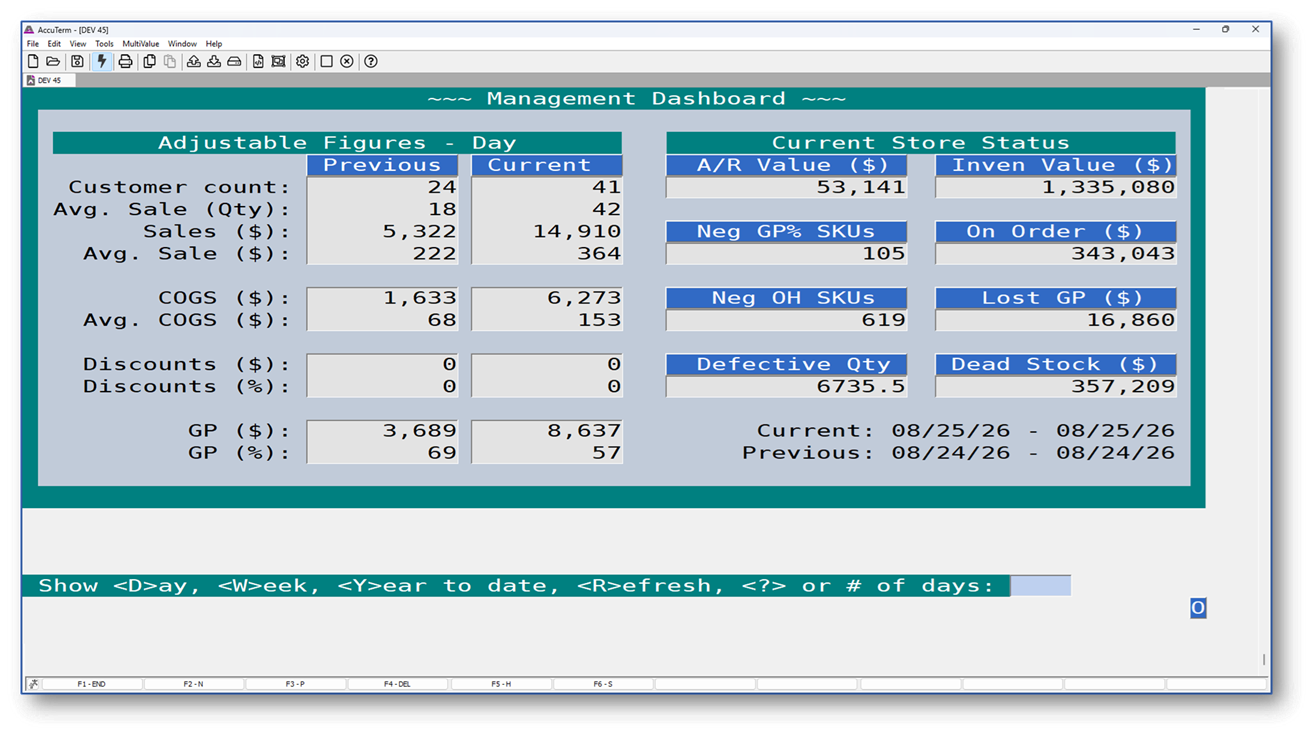Click the New session document icon
The image size is (1314, 737).
[33, 62]
